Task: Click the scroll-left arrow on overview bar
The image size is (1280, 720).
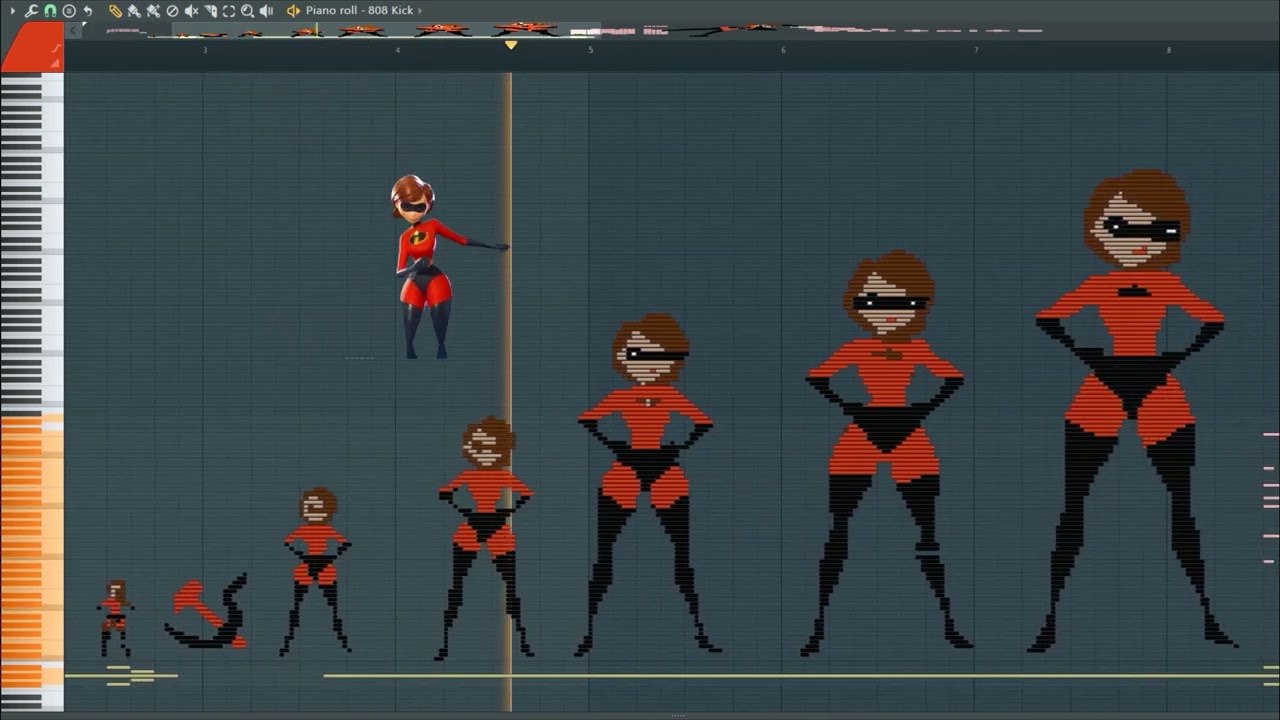Action: coord(72,31)
